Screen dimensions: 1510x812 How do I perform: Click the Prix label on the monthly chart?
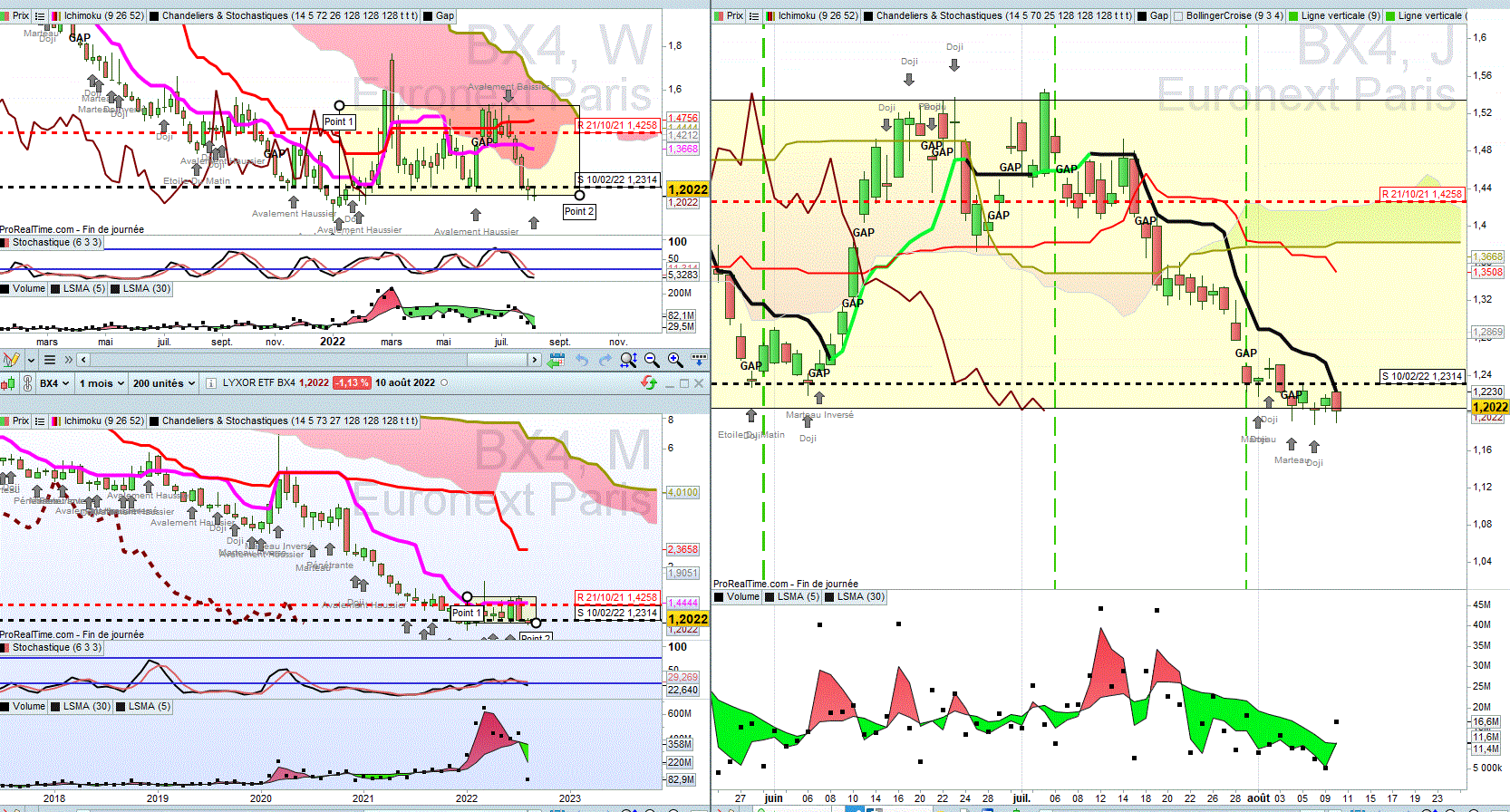point(21,420)
